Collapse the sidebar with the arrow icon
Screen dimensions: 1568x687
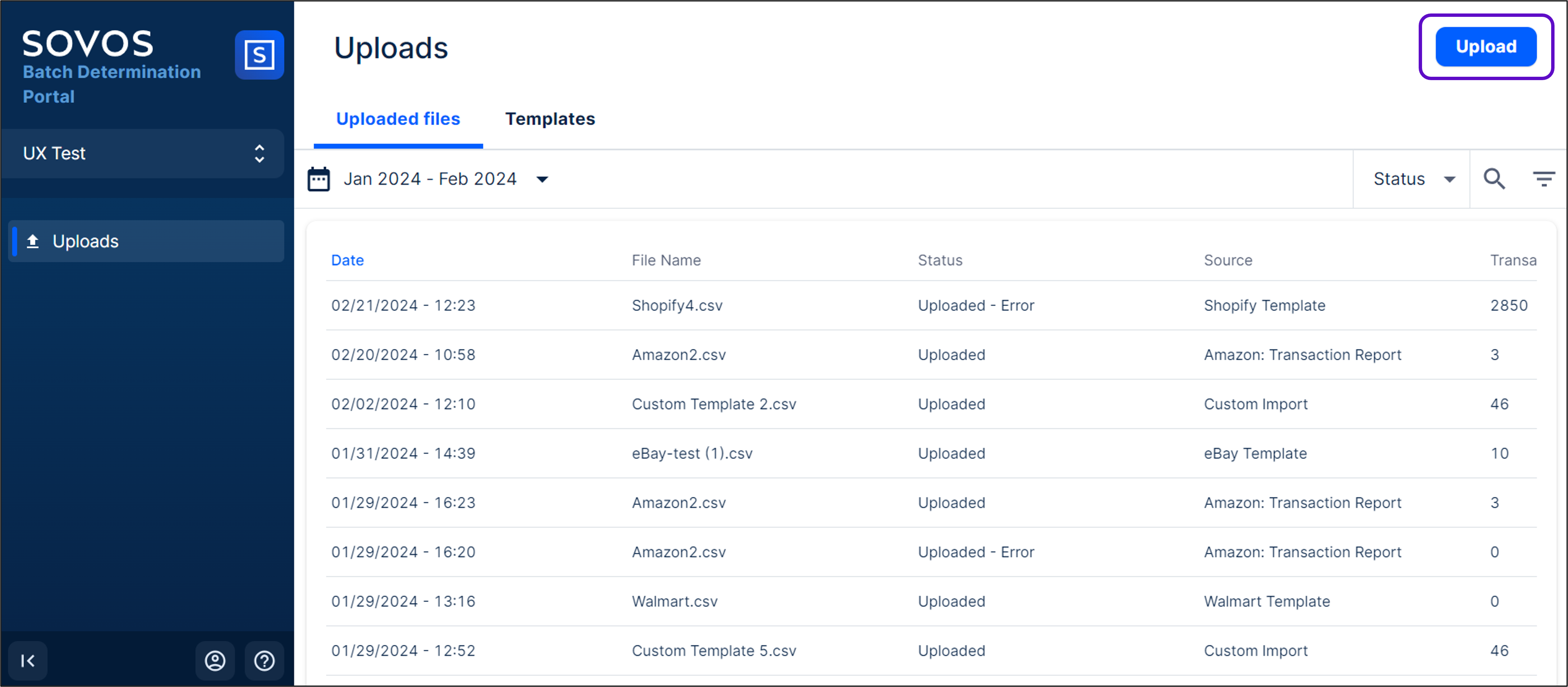tap(28, 661)
